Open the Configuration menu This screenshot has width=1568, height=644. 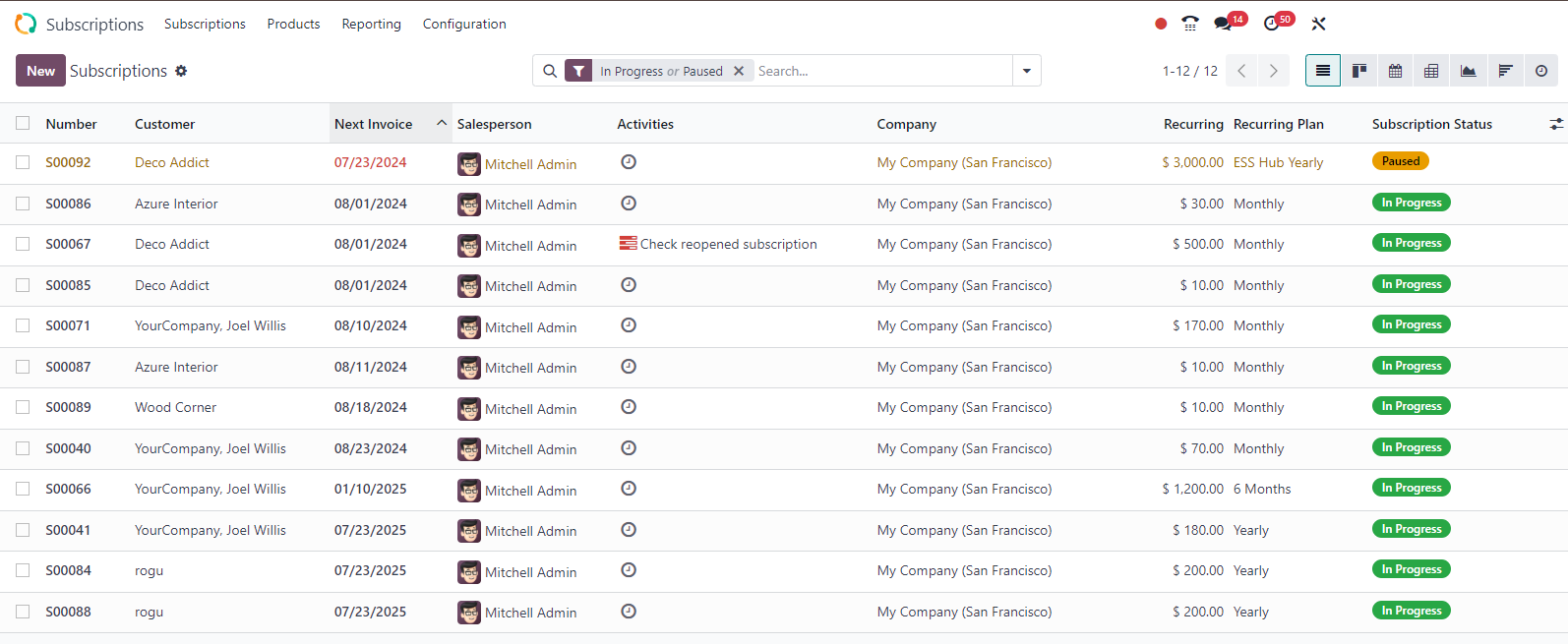[464, 24]
